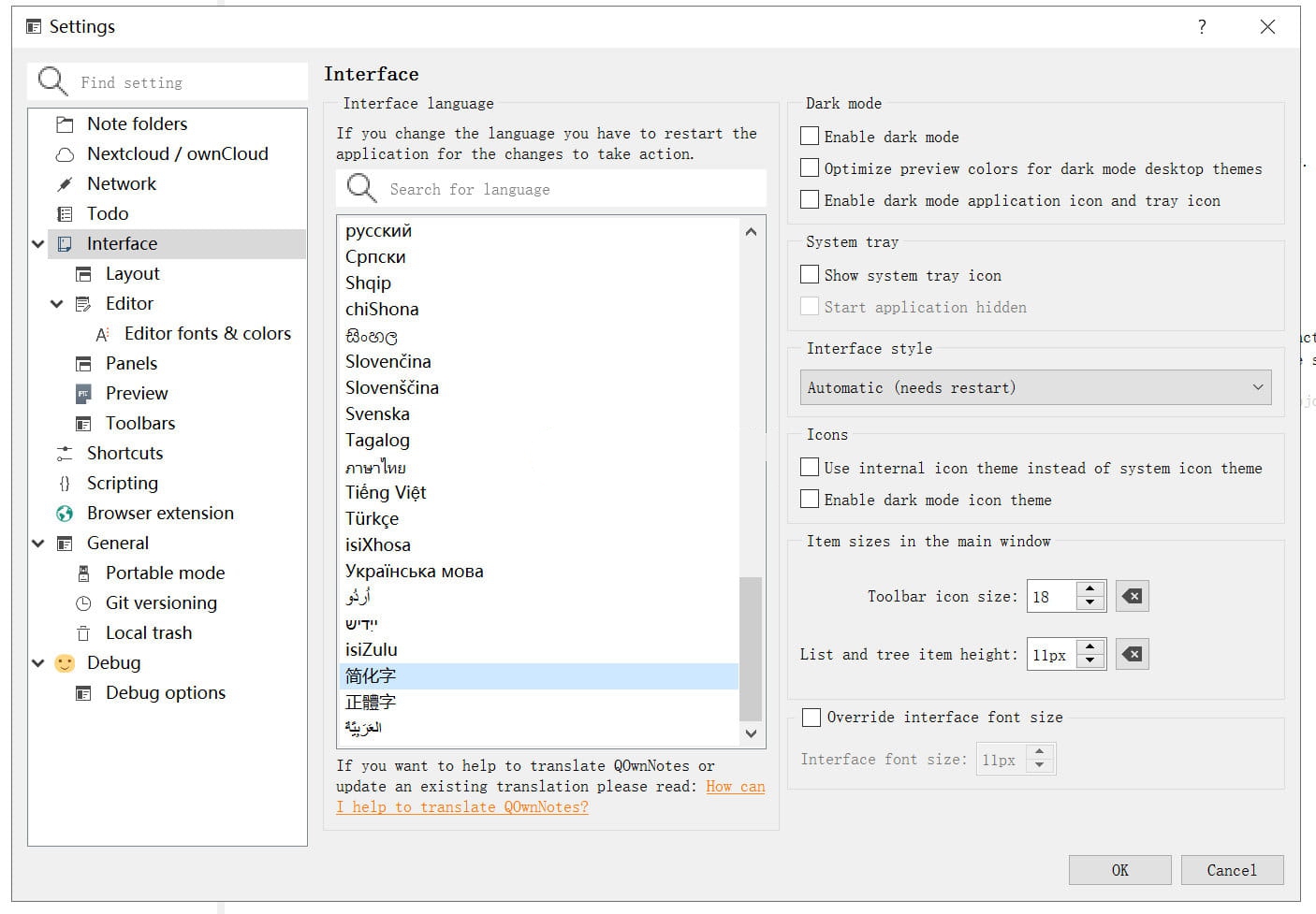Select the Browser extension settings icon
Image resolution: width=1316 pixels, height=914 pixels.
point(63,513)
